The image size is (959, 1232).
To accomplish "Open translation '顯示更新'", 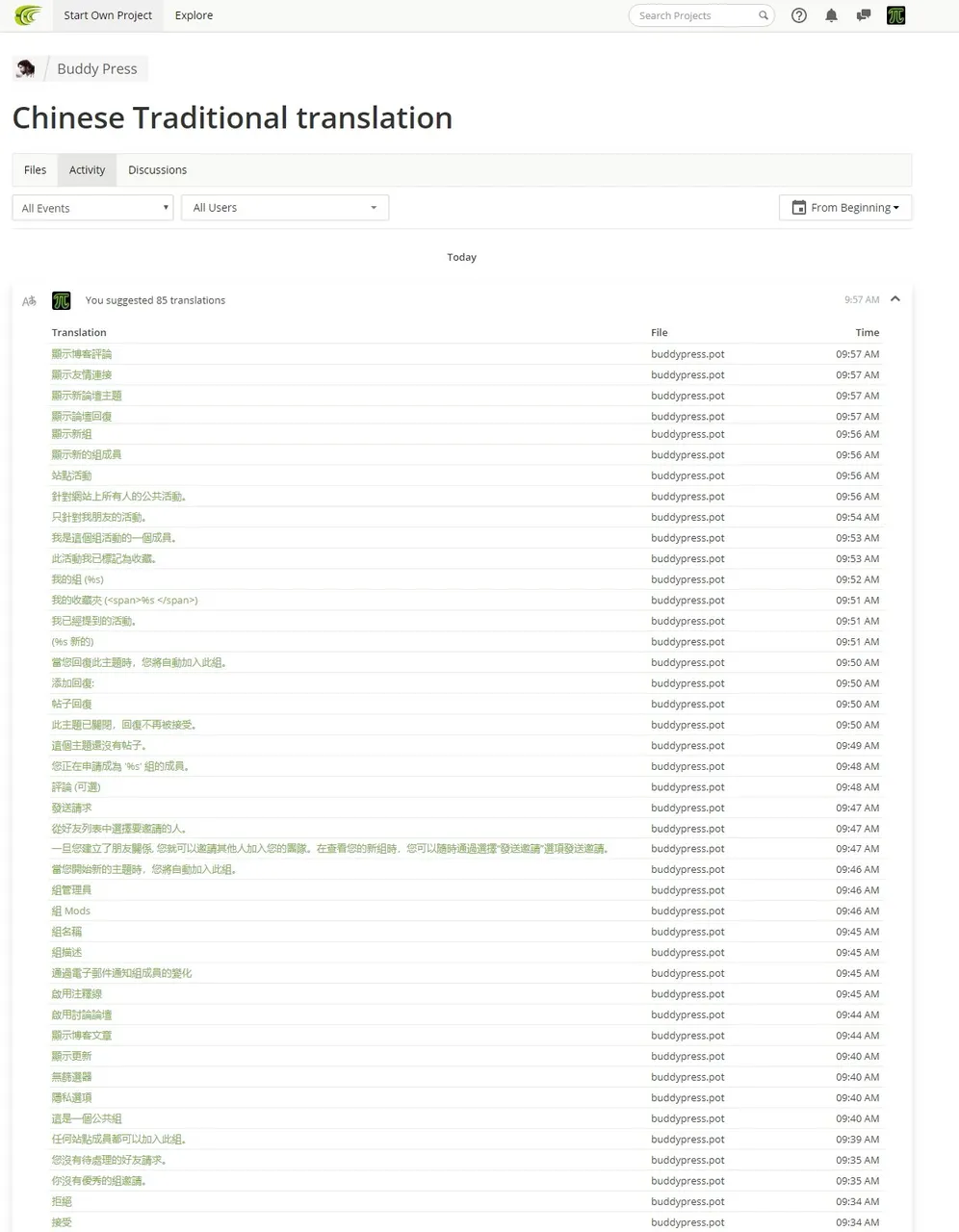I will click(71, 1057).
